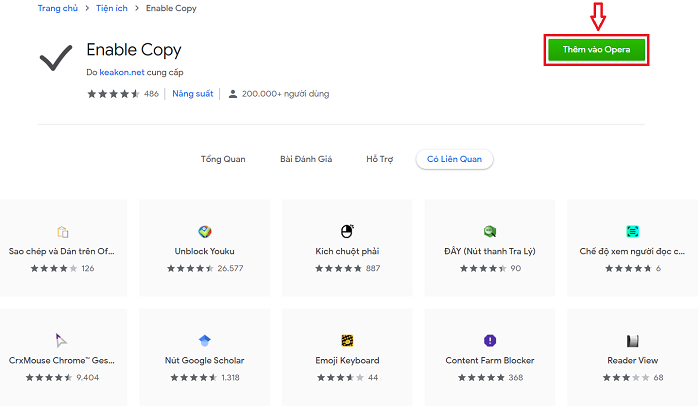Open the Tổng Quan tab
Image resolution: width=700 pixels, height=410 pixels.
(223, 159)
